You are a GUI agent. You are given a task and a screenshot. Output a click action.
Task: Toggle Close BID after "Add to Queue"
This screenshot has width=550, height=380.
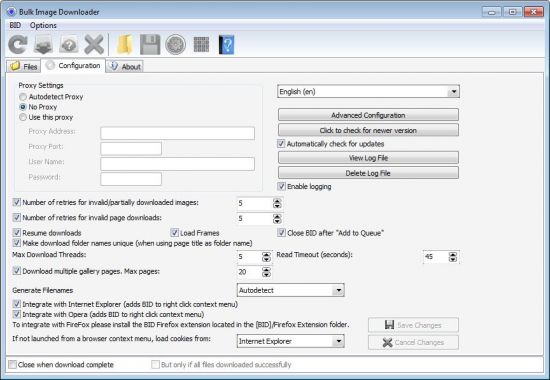[281, 233]
